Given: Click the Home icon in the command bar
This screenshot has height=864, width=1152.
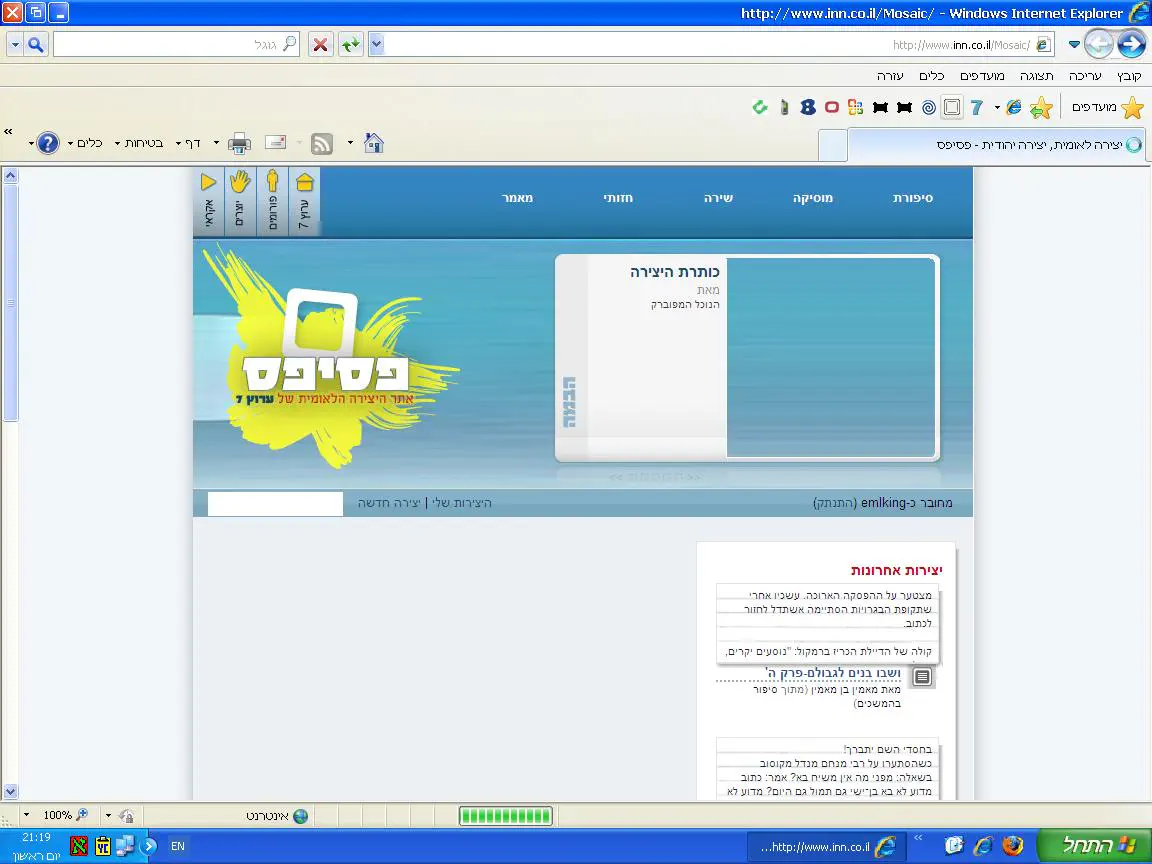Looking at the screenshot, I should pyautogui.click(x=374, y=143).
